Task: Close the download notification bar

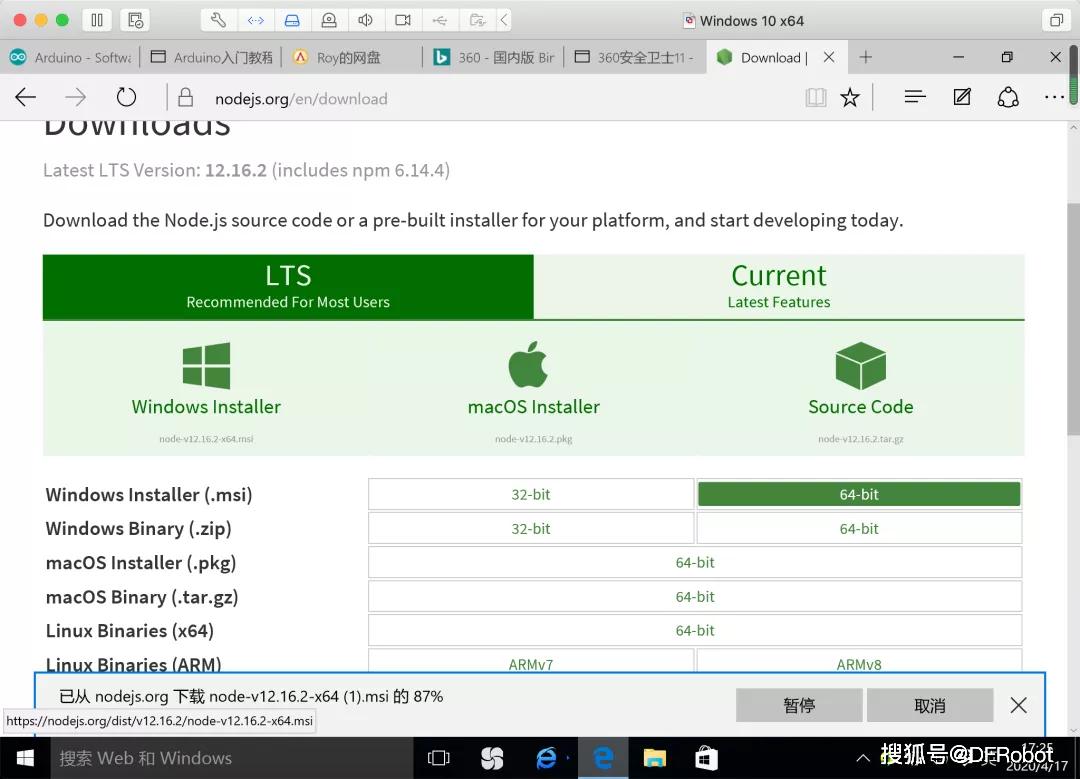Action: click(1019, 705)
